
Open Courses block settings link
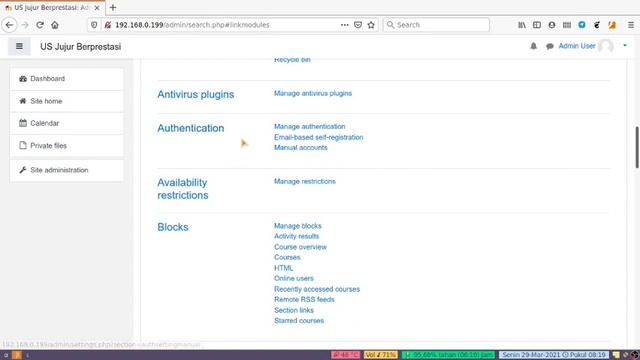tap(287, 258)
